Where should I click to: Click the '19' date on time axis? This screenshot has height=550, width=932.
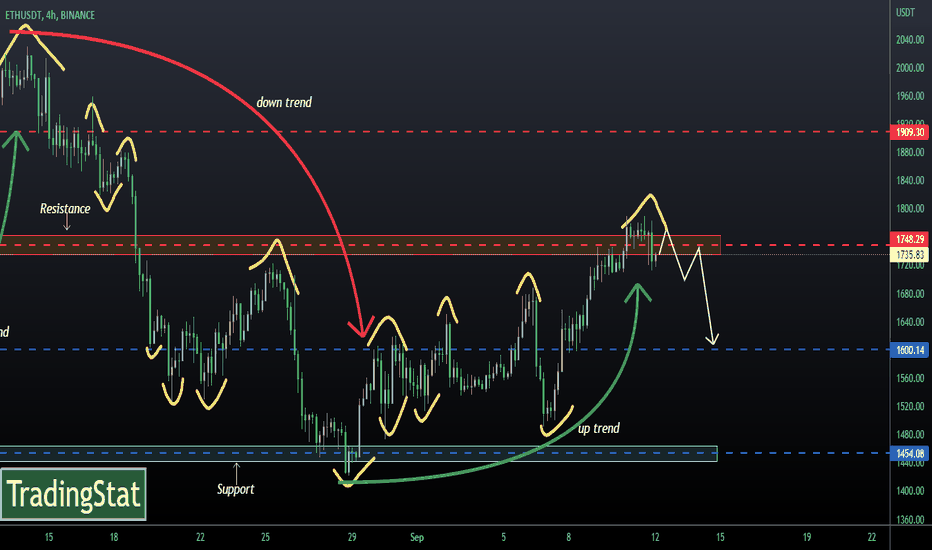click(807, 538)
